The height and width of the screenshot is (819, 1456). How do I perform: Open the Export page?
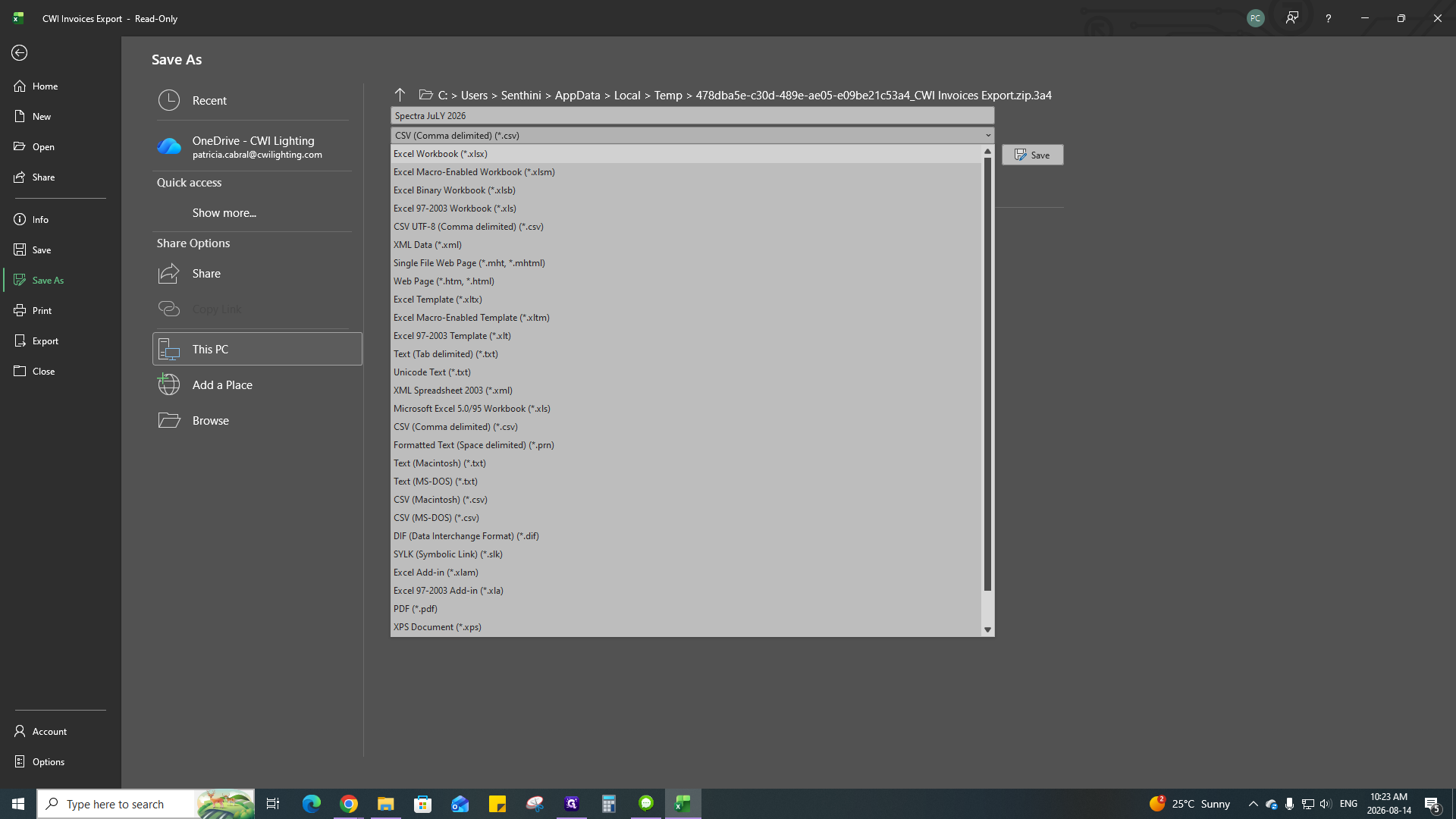(x=61, y=341)
